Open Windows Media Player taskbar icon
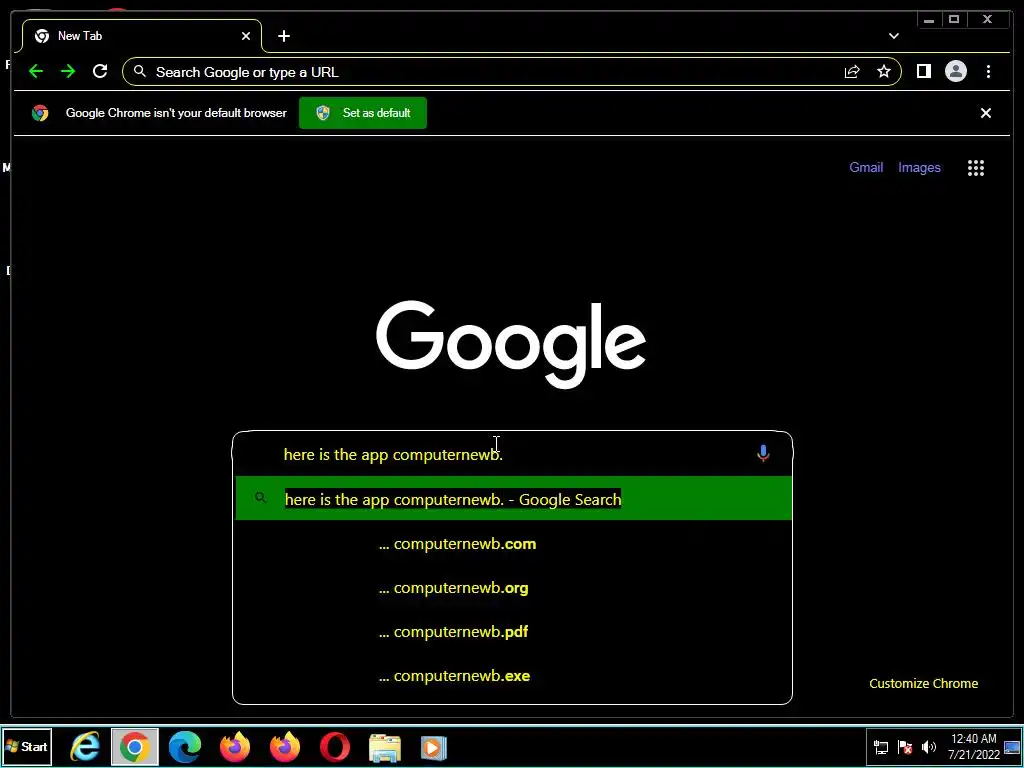 pos(434,748)
